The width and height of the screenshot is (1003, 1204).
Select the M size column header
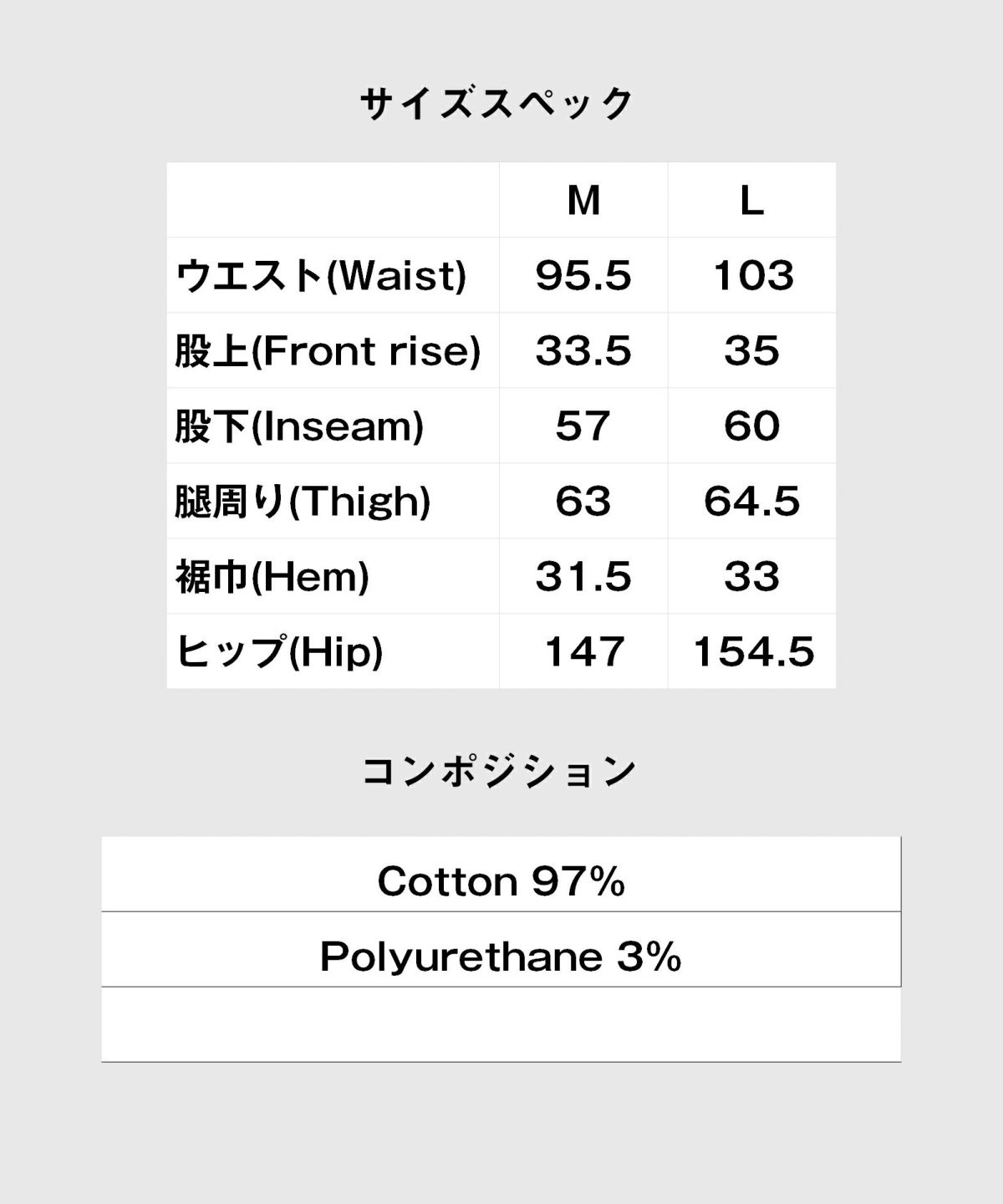tap(583, 201)
